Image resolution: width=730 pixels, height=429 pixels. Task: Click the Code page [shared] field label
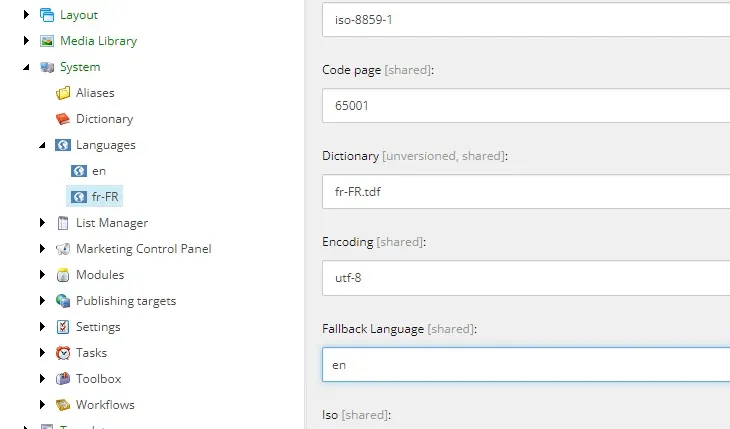(378, 70)
